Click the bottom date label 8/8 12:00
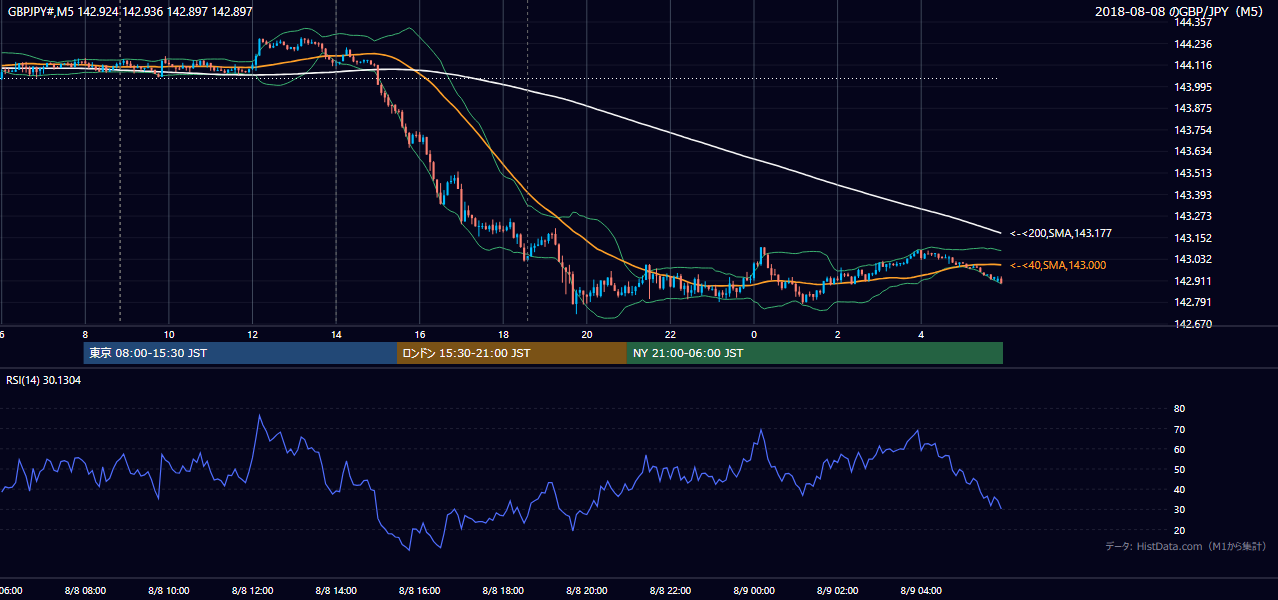Viewport: 1278px width, 600px height. pyautogui.click(x=252, y=590)
